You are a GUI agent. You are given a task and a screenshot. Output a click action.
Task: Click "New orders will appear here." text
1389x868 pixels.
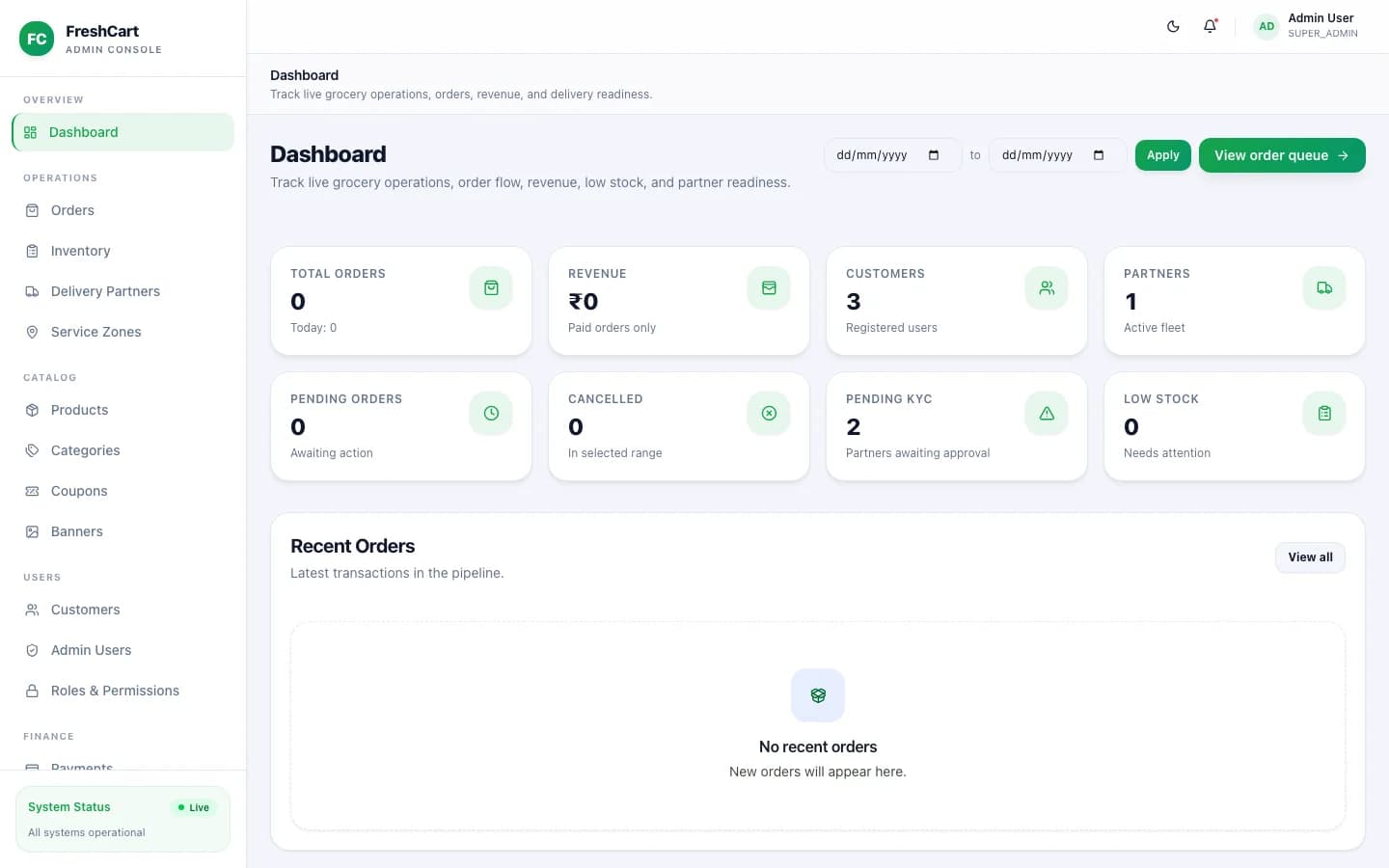pyautogui.click(x=818, y=772)
